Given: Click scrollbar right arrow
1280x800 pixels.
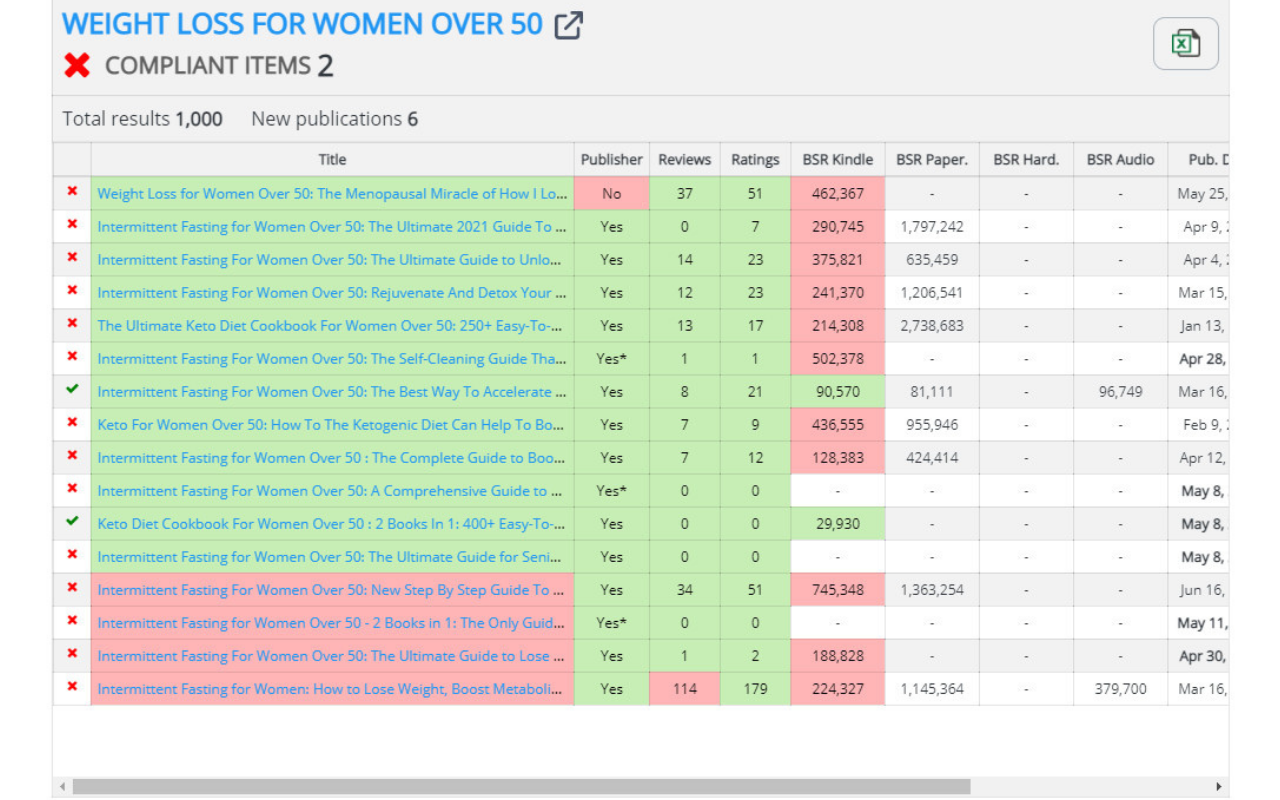Looking at the screenshot, I should [x=1218, y=787].
